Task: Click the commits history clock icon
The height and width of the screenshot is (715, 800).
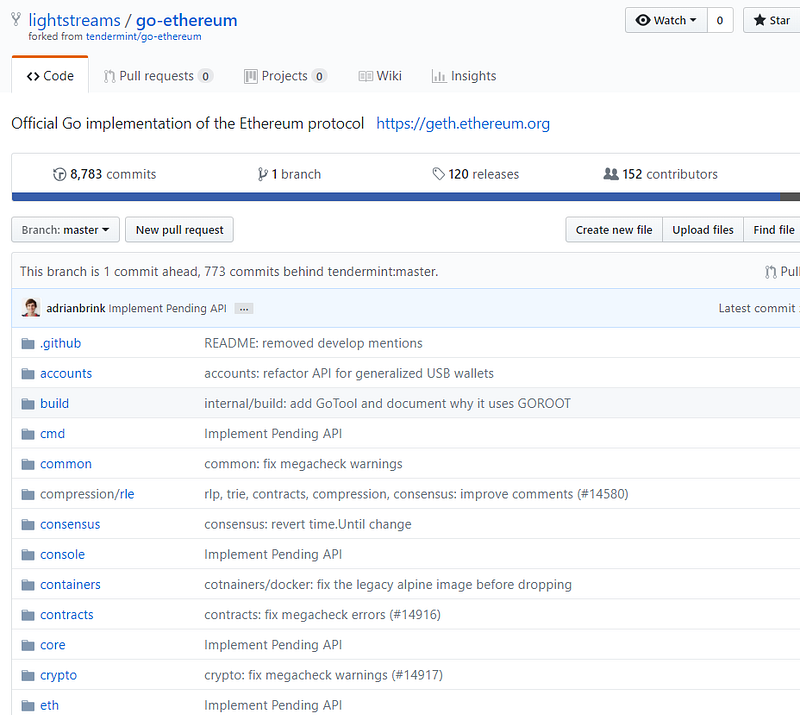Action: tap(60, 174)
